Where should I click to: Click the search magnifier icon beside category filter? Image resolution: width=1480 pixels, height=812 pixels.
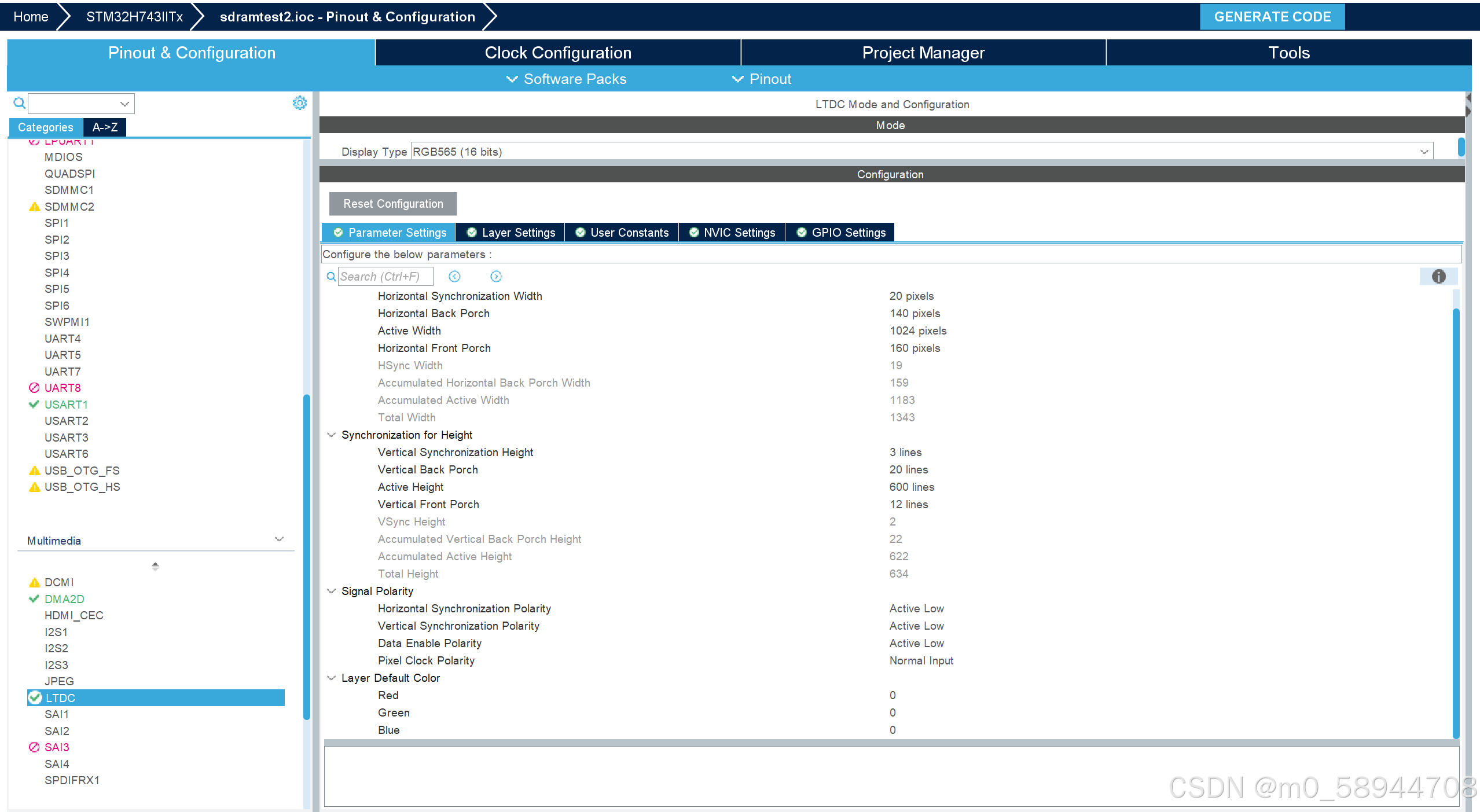point(19,103)
